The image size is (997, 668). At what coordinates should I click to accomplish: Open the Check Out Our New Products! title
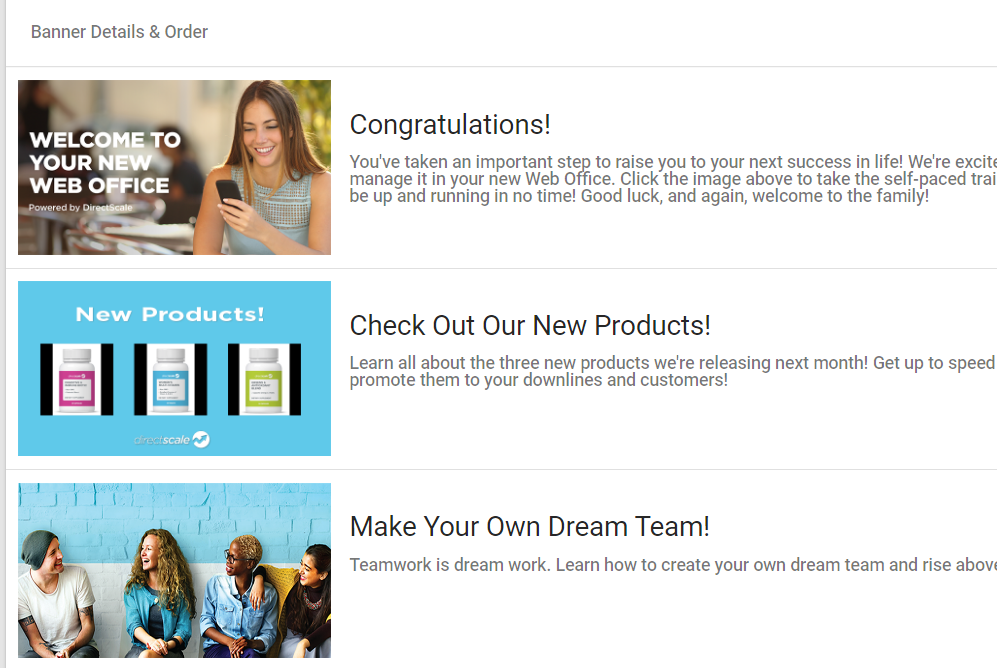tap(530, 326)
